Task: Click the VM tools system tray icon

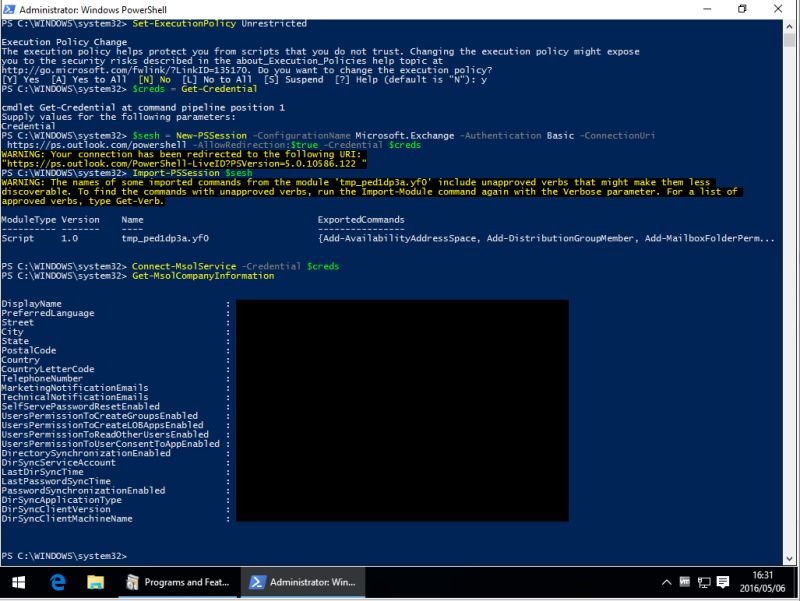Action: point(685,583)
